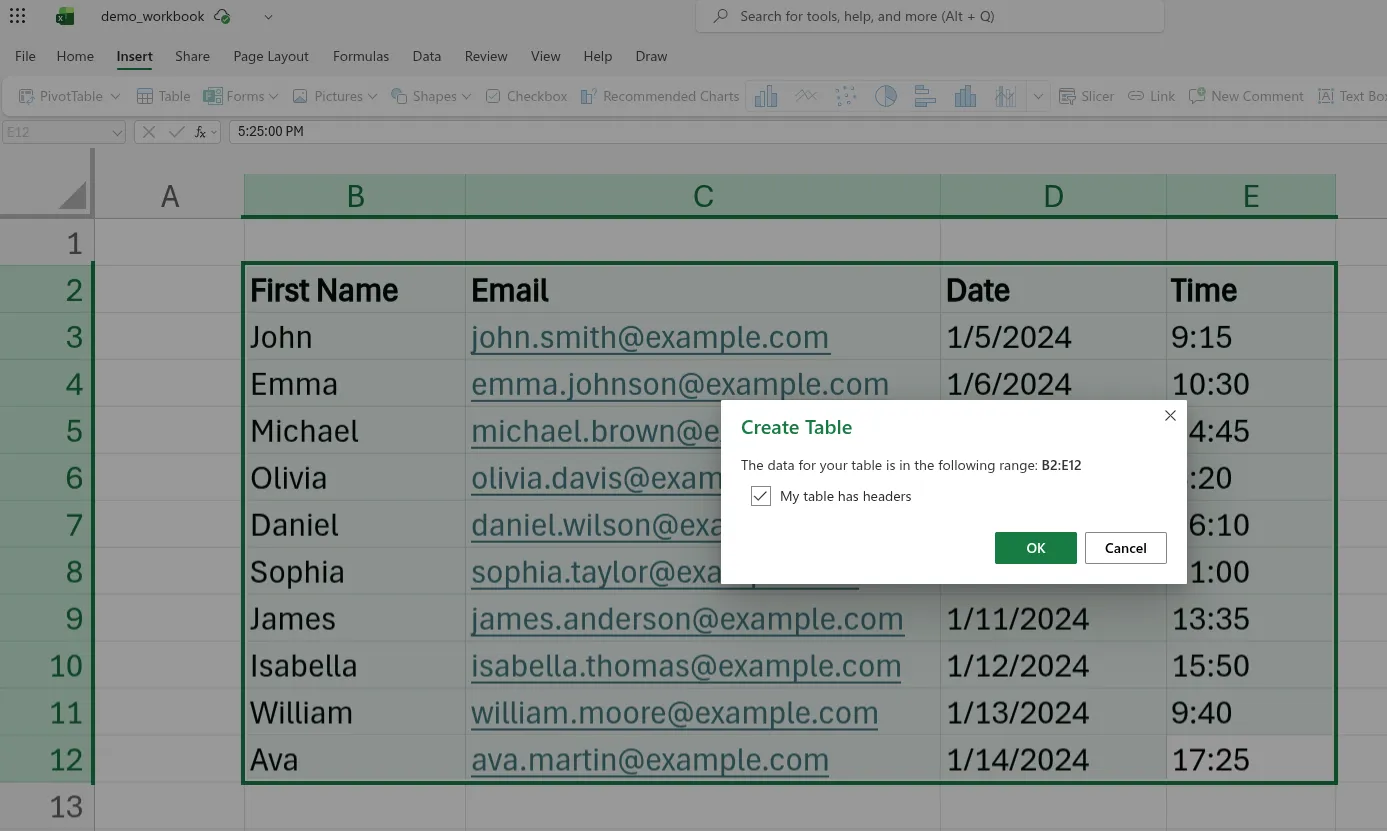The height and width of the screenshot is (831, 1387).
Task: Switch to the Formulas tab
Action: click(x=361, y=56)
